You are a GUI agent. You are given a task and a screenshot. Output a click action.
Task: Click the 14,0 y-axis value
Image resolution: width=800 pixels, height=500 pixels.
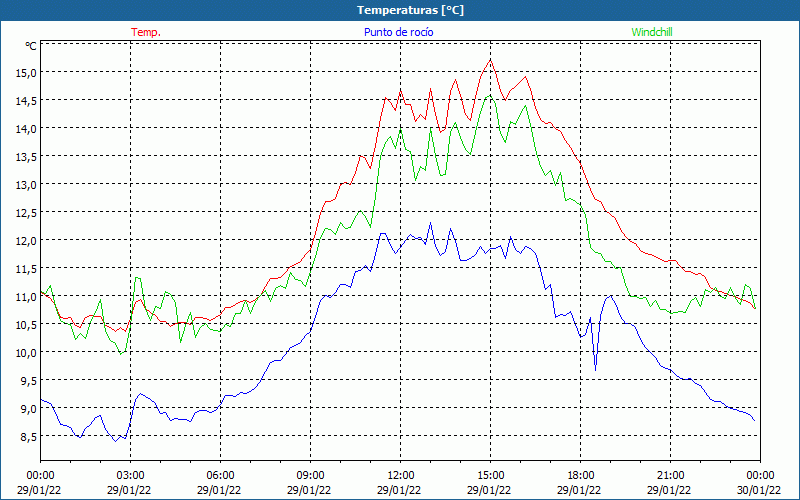pyautogui.click(x=27, y=129)
